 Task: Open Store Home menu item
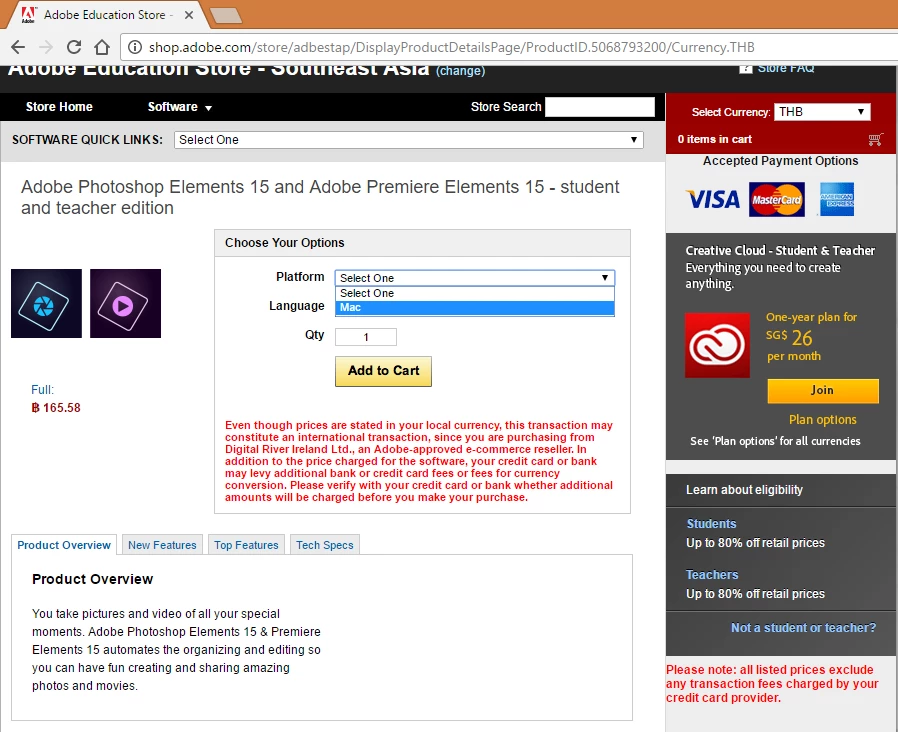tap(59, 107)
